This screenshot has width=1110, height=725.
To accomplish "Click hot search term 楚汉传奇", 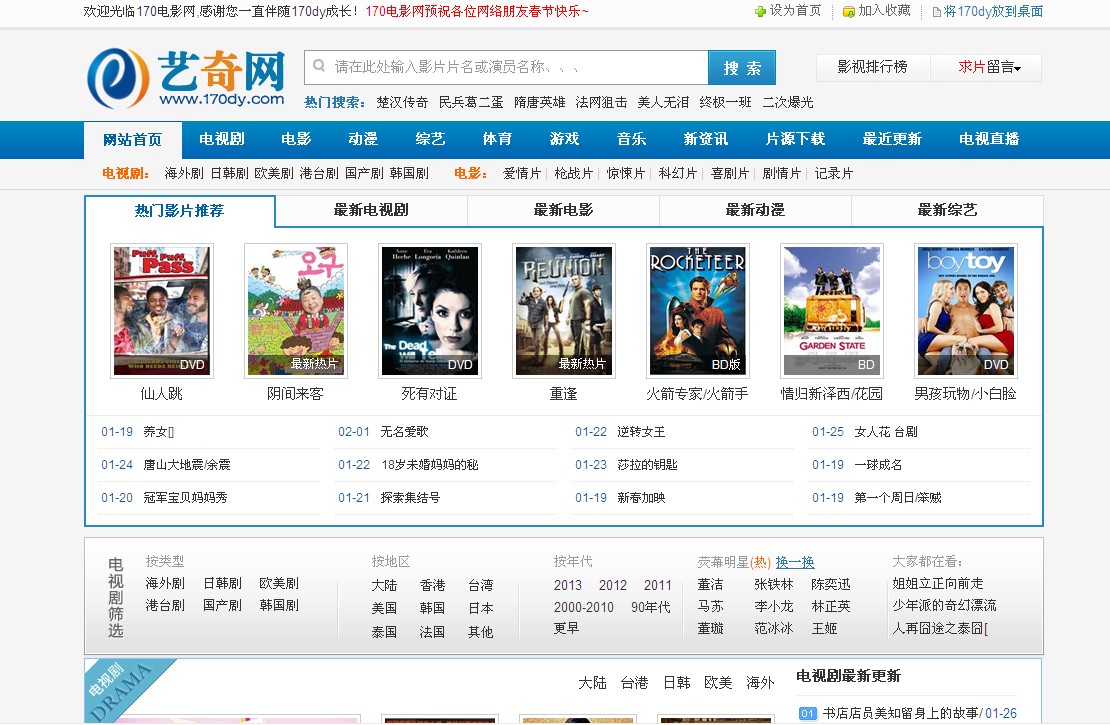I will pos(402,102).
